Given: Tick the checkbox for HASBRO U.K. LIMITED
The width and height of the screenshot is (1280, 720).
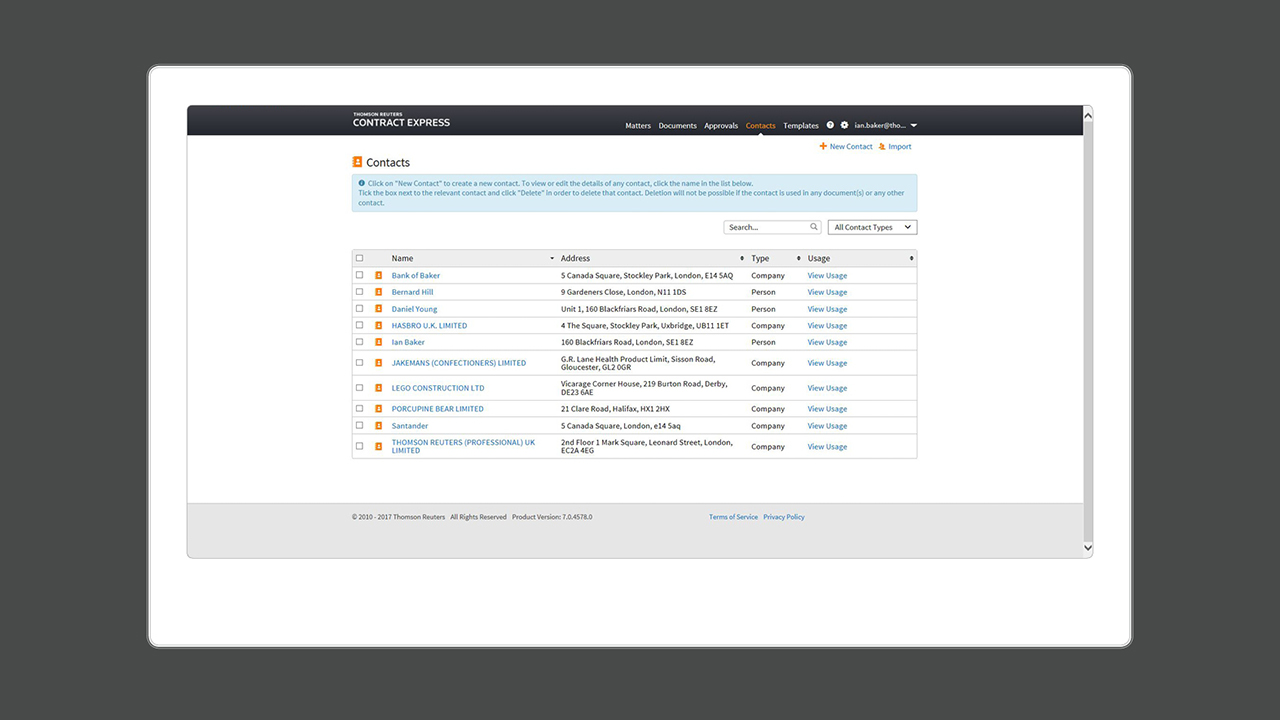Looking at the screenshot, I should pos(360,325).
